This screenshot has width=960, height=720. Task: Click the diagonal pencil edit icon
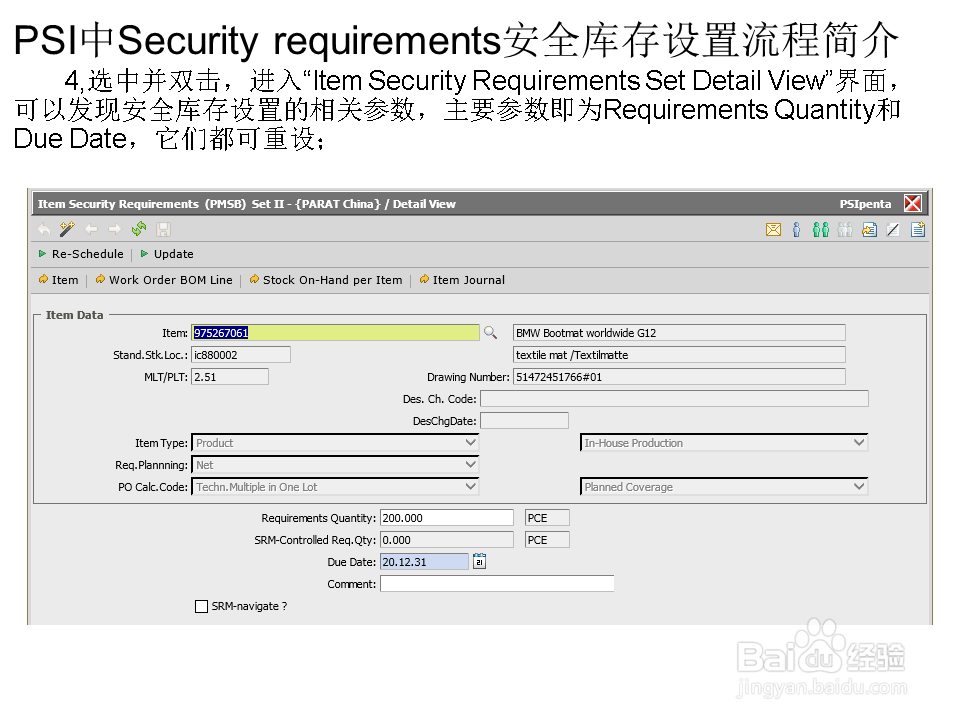tap(893, 230)
